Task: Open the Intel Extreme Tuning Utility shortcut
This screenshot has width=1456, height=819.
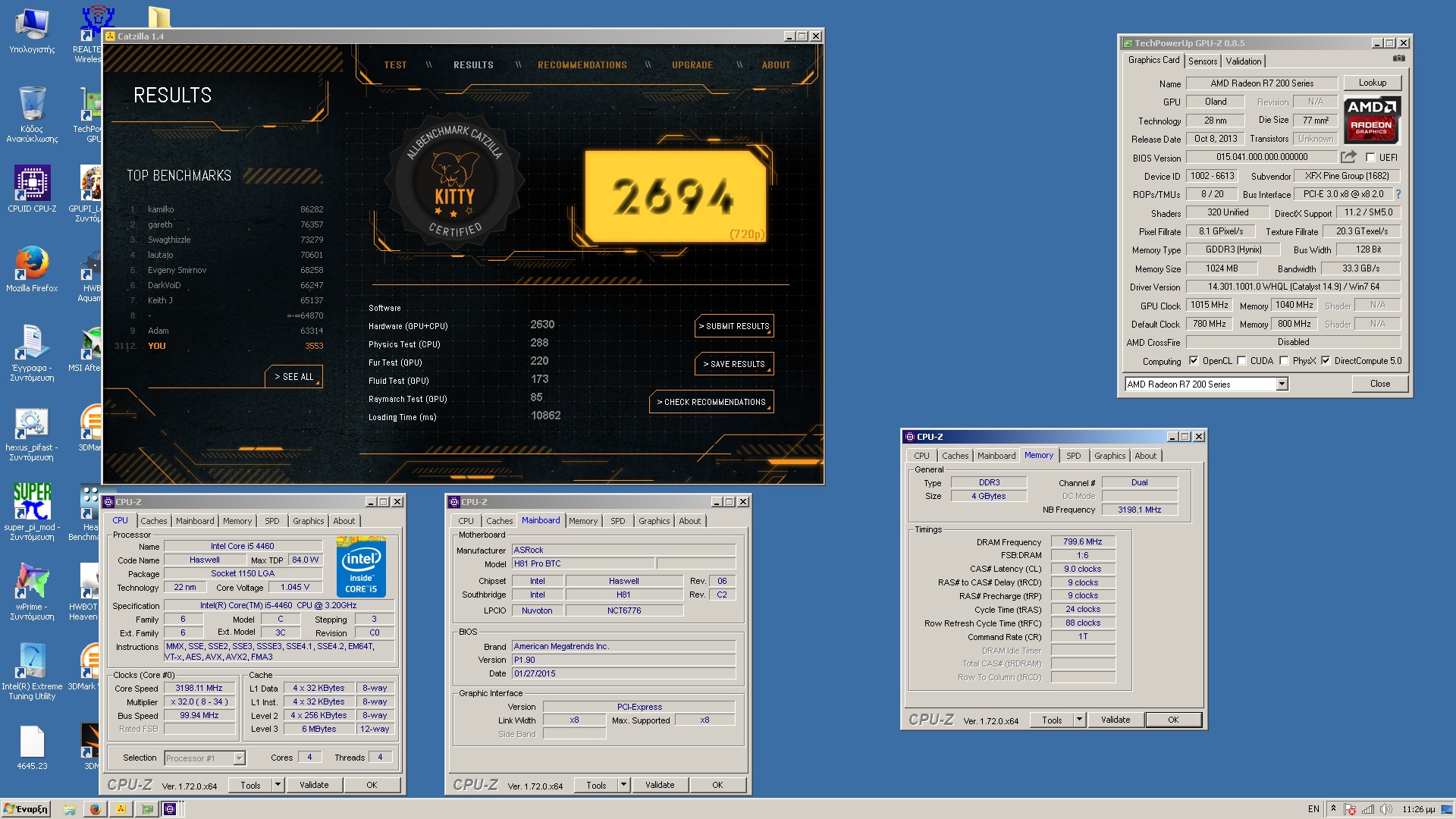Action: [32, 672]
